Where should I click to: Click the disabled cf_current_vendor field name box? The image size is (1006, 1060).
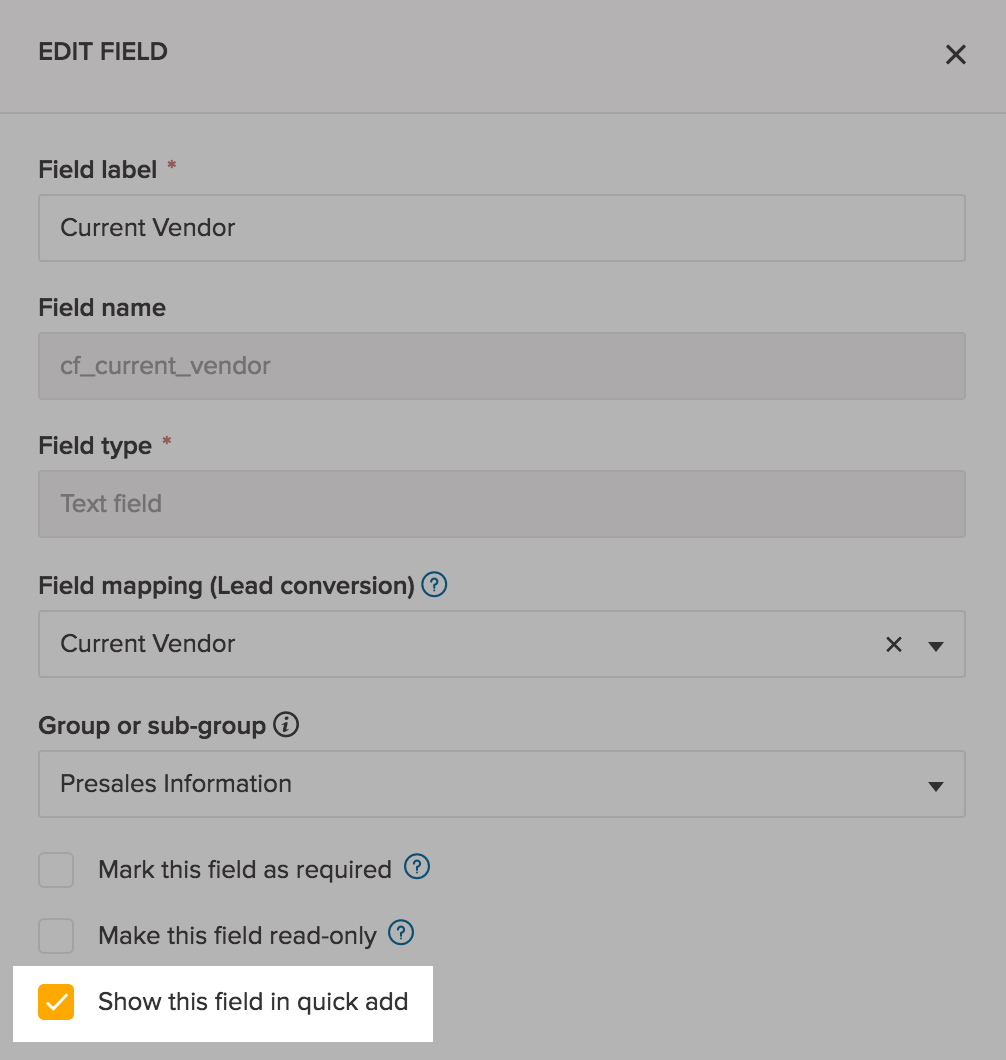click(500, 366)
